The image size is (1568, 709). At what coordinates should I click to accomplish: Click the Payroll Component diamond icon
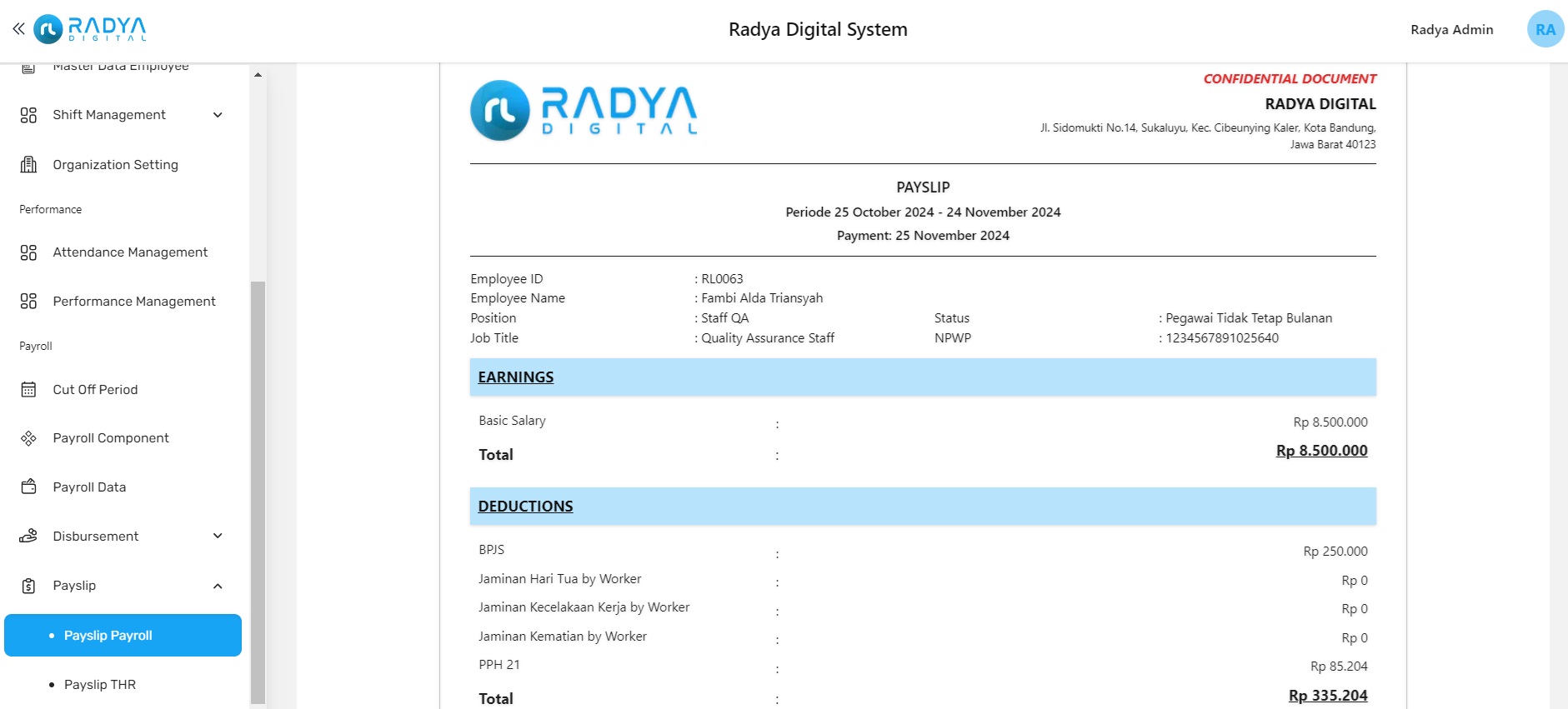pos(28,438)
